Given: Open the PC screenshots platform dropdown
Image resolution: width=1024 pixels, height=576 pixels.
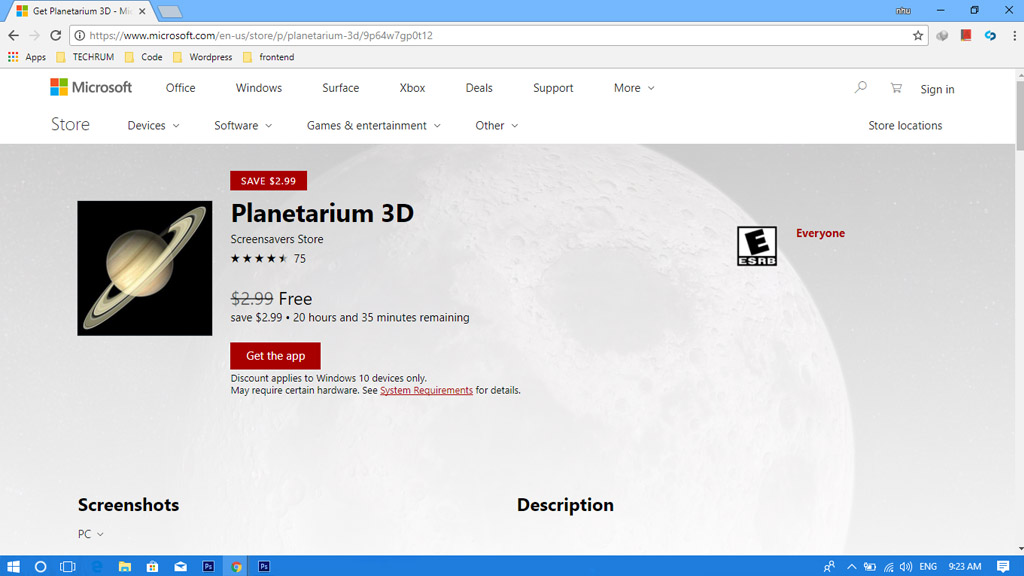Looking at the screenshot, I should tap(91, 534).
